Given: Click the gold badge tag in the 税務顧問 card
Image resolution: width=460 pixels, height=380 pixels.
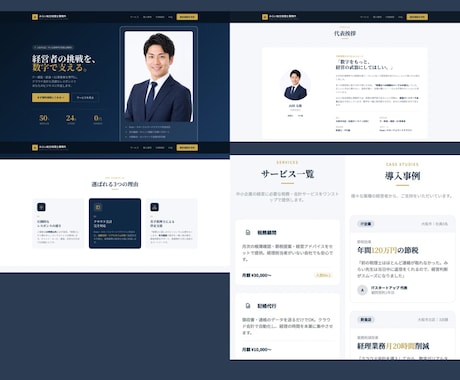Looking at the screenshot, I should tap(323, 275).
